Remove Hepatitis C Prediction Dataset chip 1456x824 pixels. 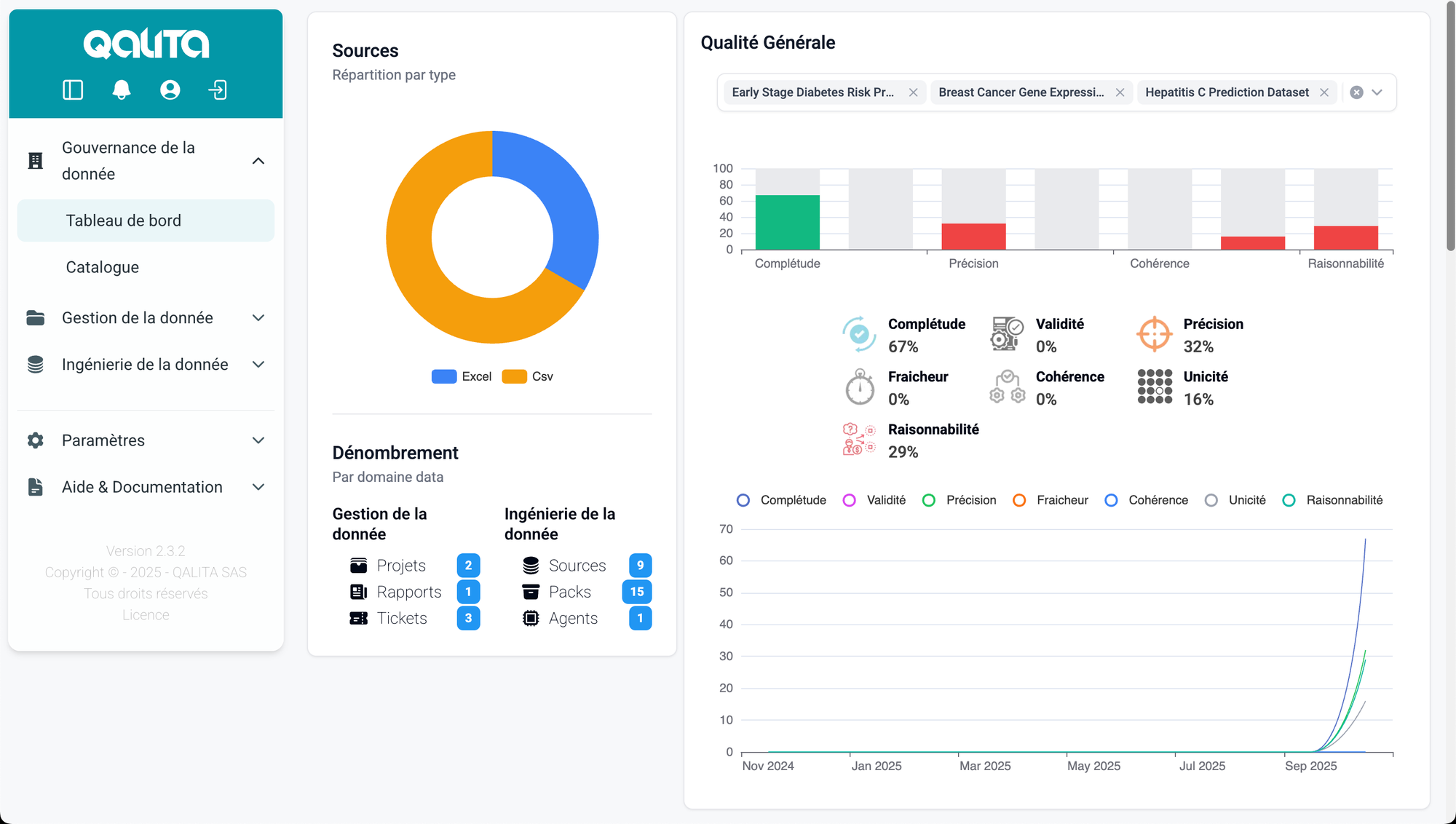click(1324, 92)
